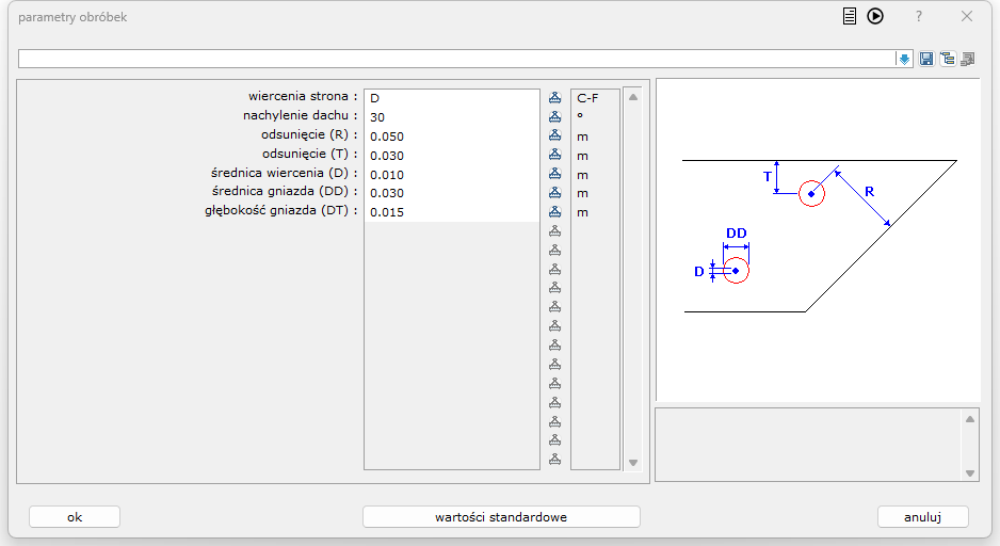Click the wiercenia strona label
1000x546 pixels.
tap(302, 96)
